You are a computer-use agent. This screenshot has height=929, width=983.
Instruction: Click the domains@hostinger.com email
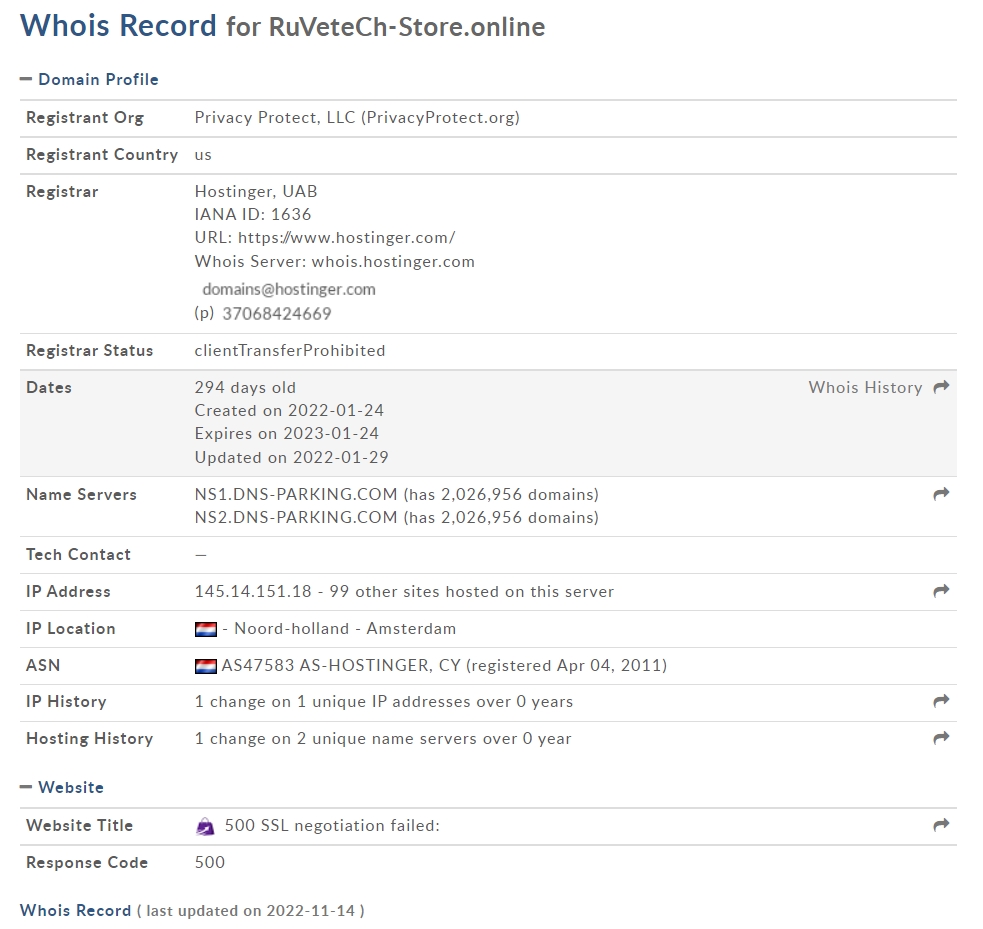click(x=289, y=289)
